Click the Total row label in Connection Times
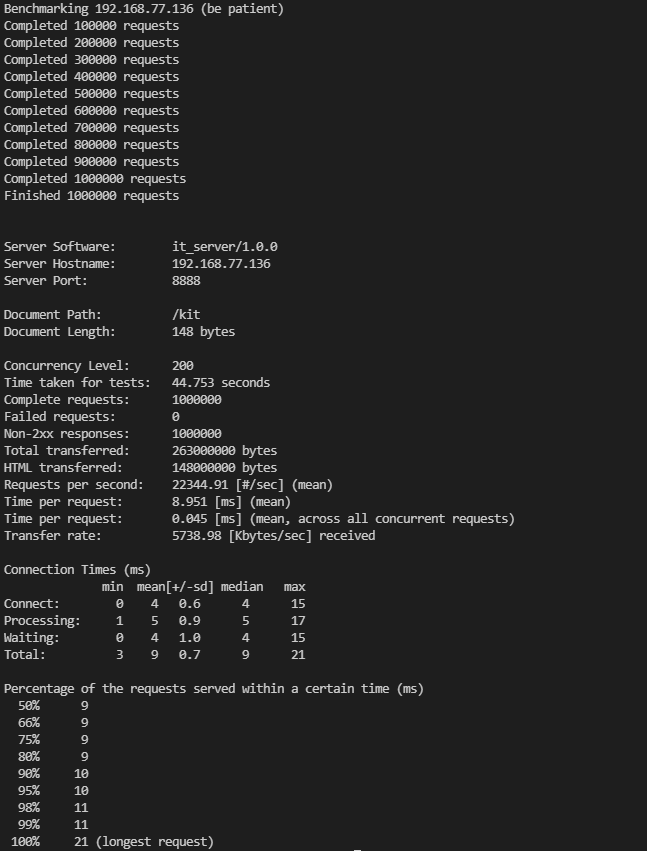This screenshot has width=647, height=851. 24,655
